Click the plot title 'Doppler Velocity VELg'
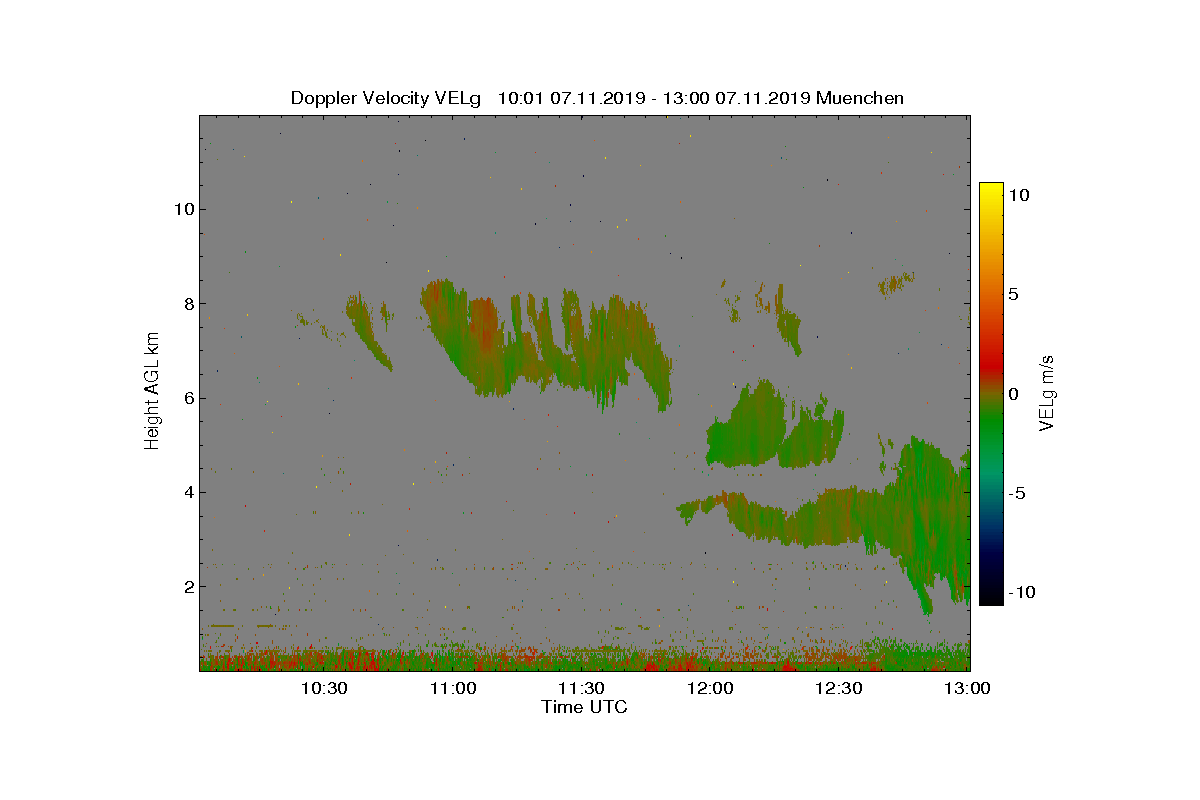This screenshot has width=1200, height=800. (x=385, y=98)
